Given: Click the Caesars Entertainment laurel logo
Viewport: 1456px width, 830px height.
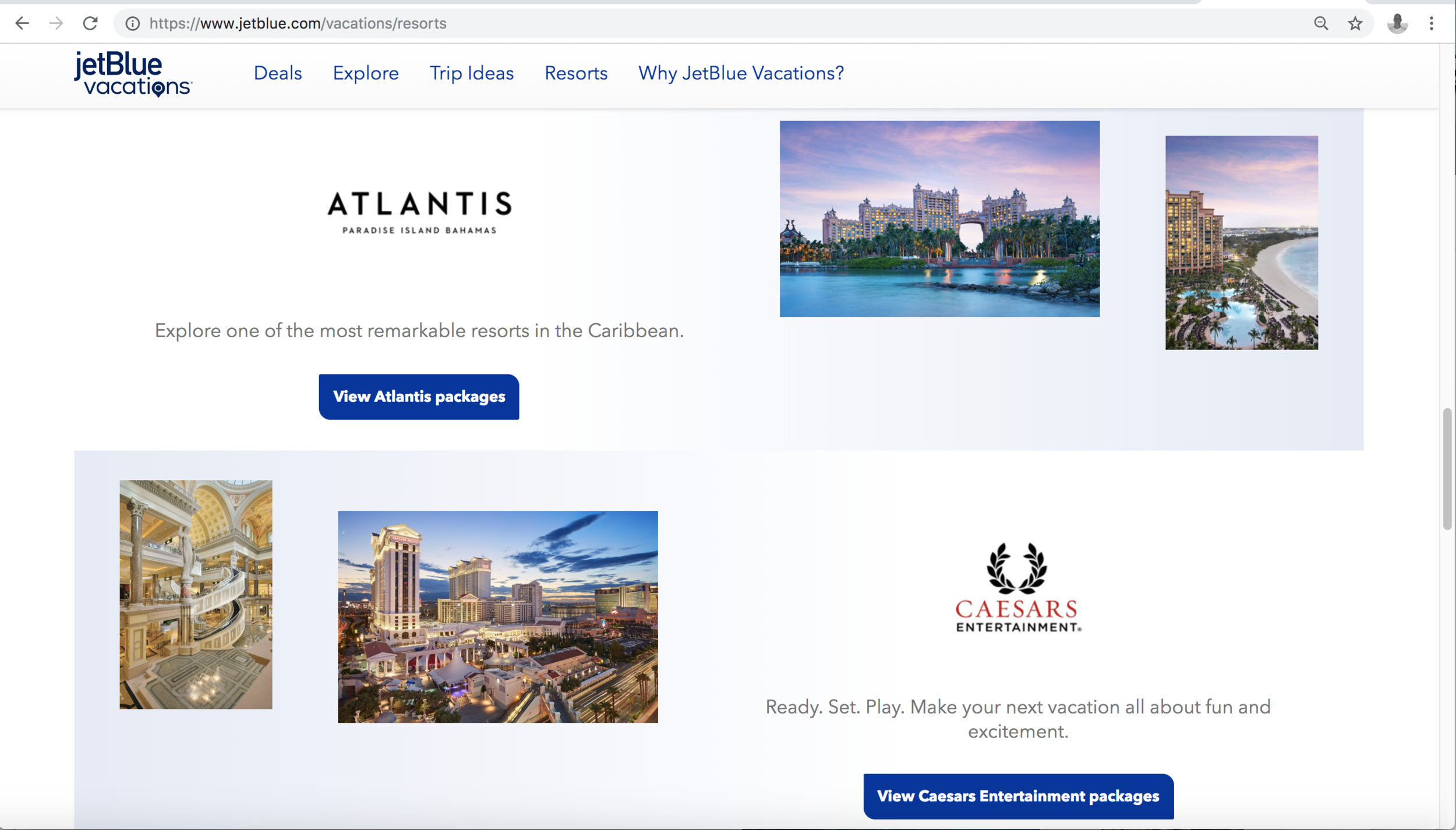Looking at the screenshot, I should pos(1018,587).
